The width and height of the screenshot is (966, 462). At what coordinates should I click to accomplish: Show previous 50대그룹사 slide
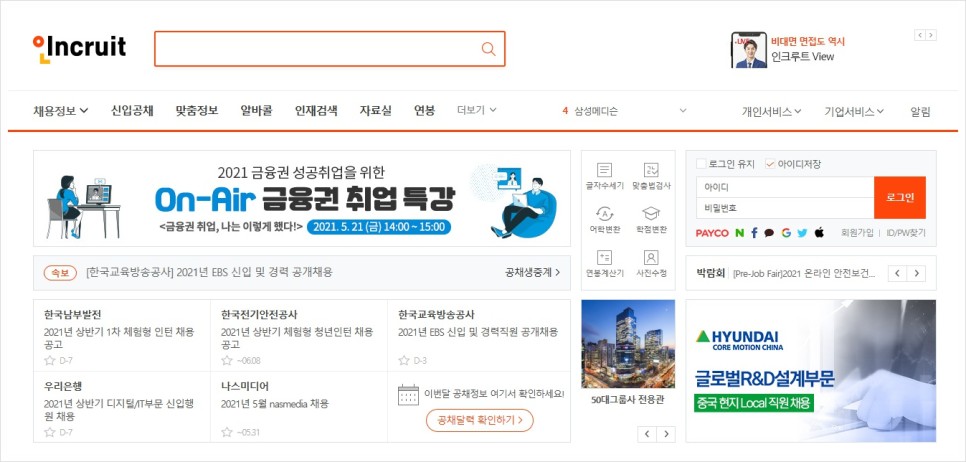pos(647,434)
